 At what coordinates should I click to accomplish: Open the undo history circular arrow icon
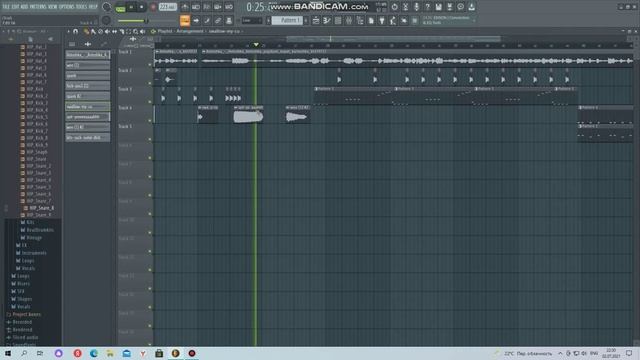click(x=394, y=7)
